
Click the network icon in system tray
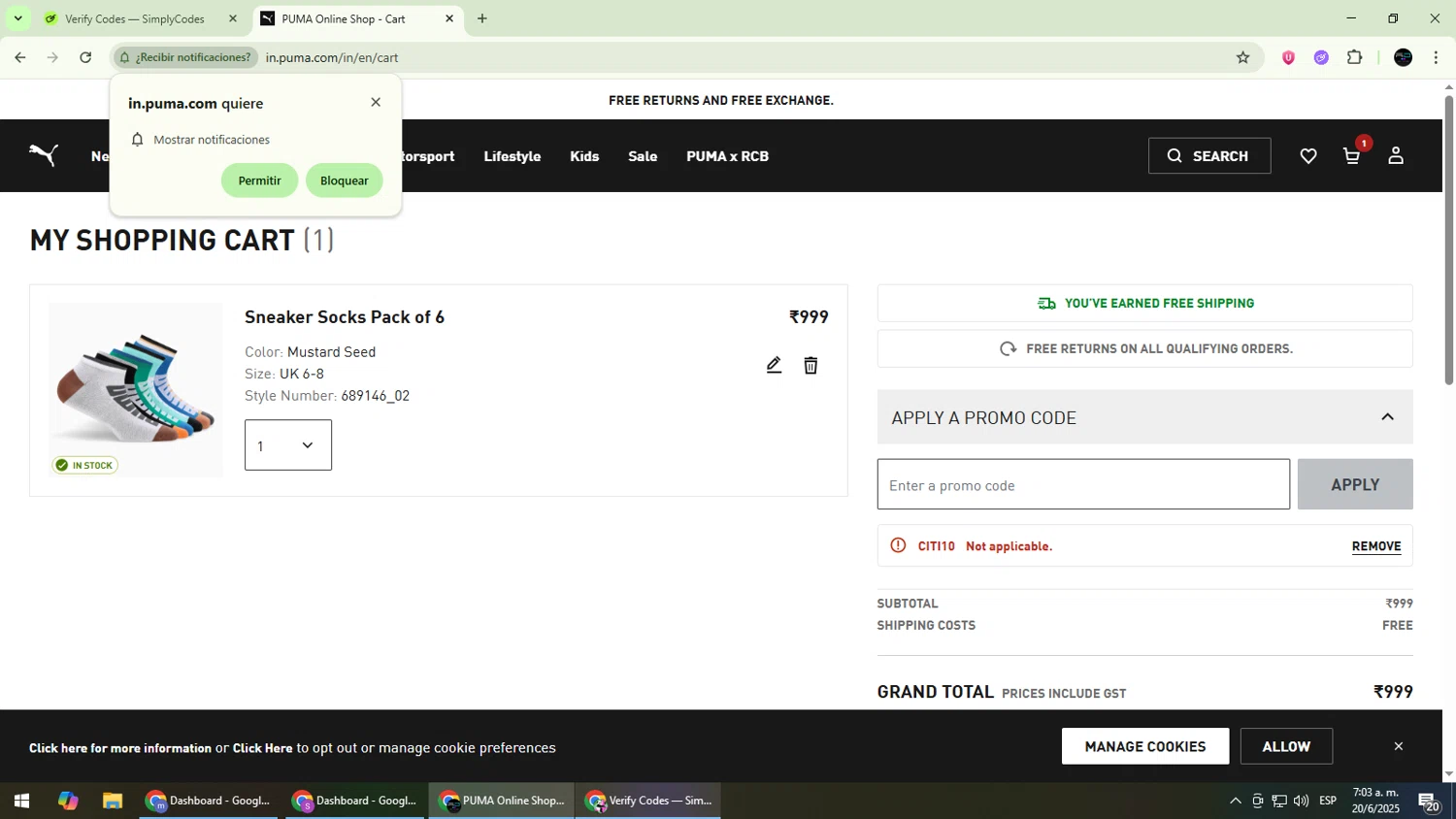[x=1279, y=801]
